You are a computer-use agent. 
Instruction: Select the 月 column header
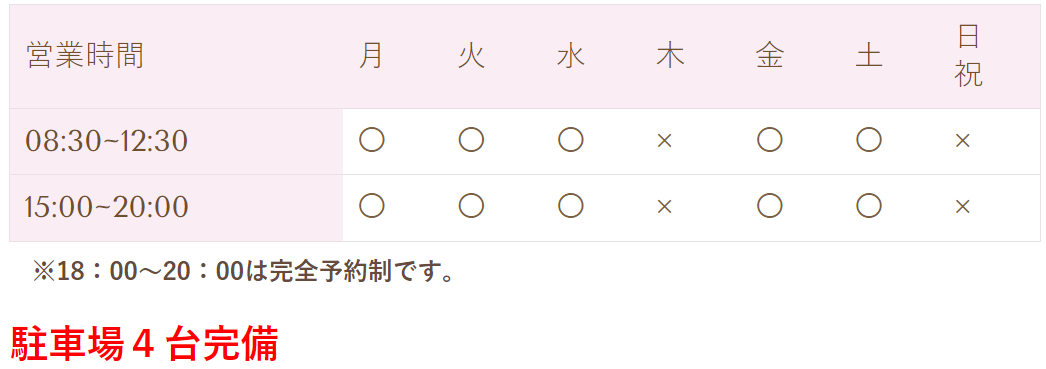372,57
